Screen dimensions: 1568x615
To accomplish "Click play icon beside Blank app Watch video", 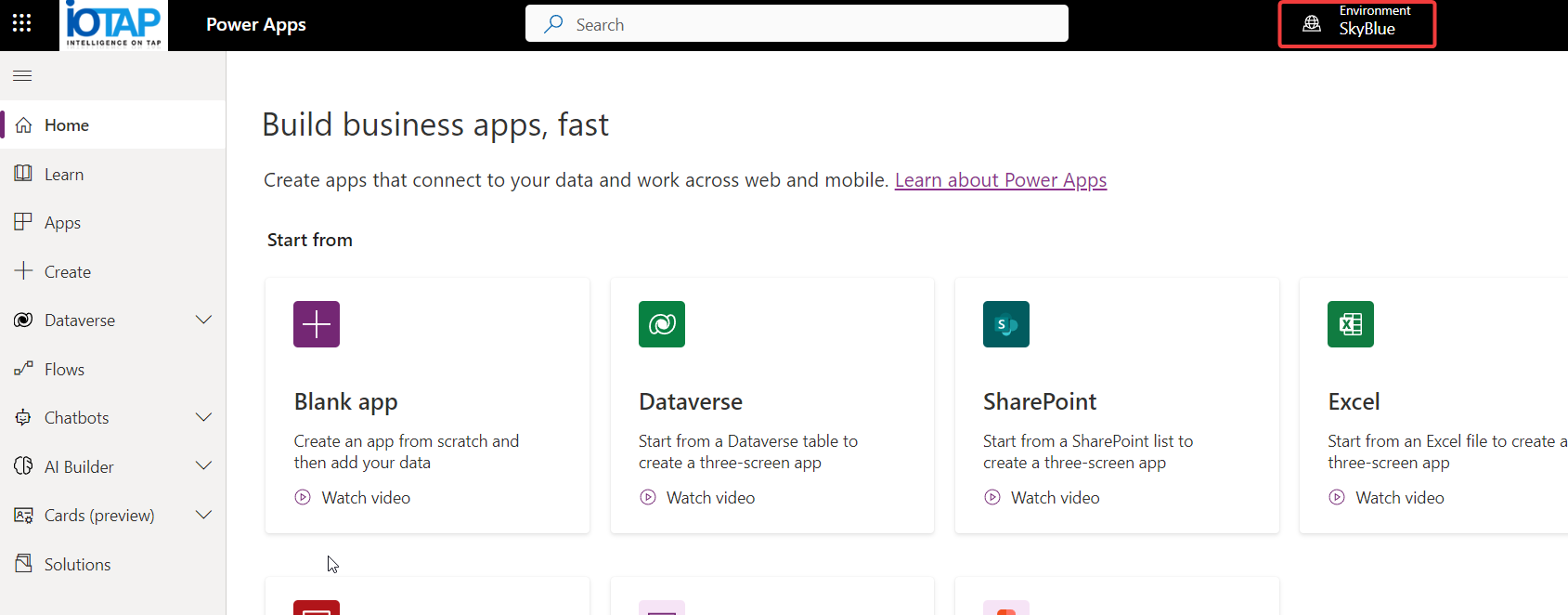I will click(303, 497).
